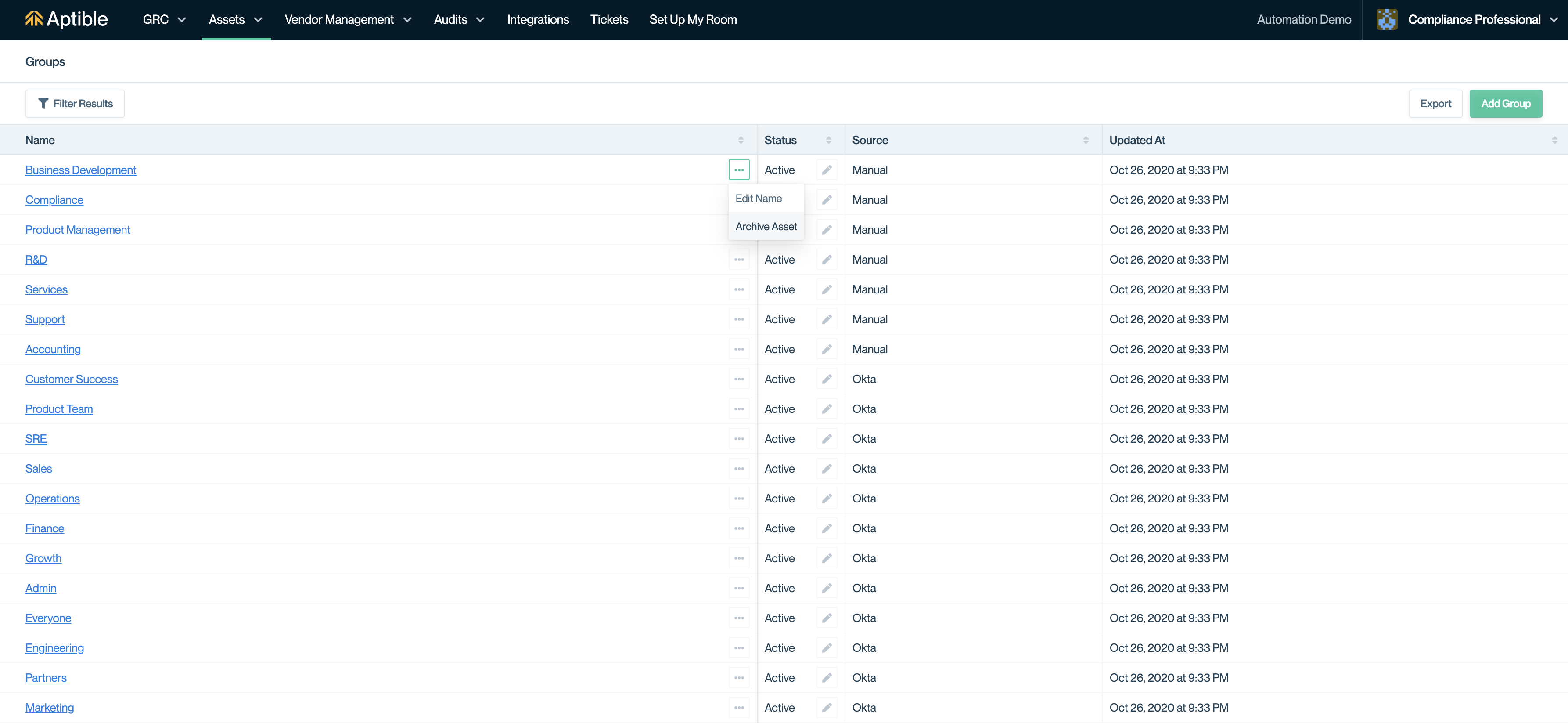Sort by Source column arrows
The height and width of the screenshot is (723, 1568).
[1085, 140]
